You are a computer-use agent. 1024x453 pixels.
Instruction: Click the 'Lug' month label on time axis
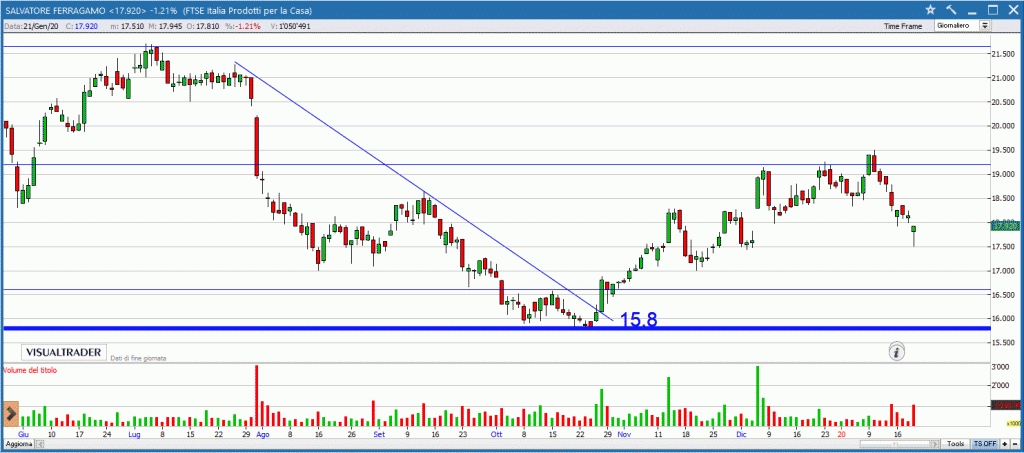(x=135, y=434)
